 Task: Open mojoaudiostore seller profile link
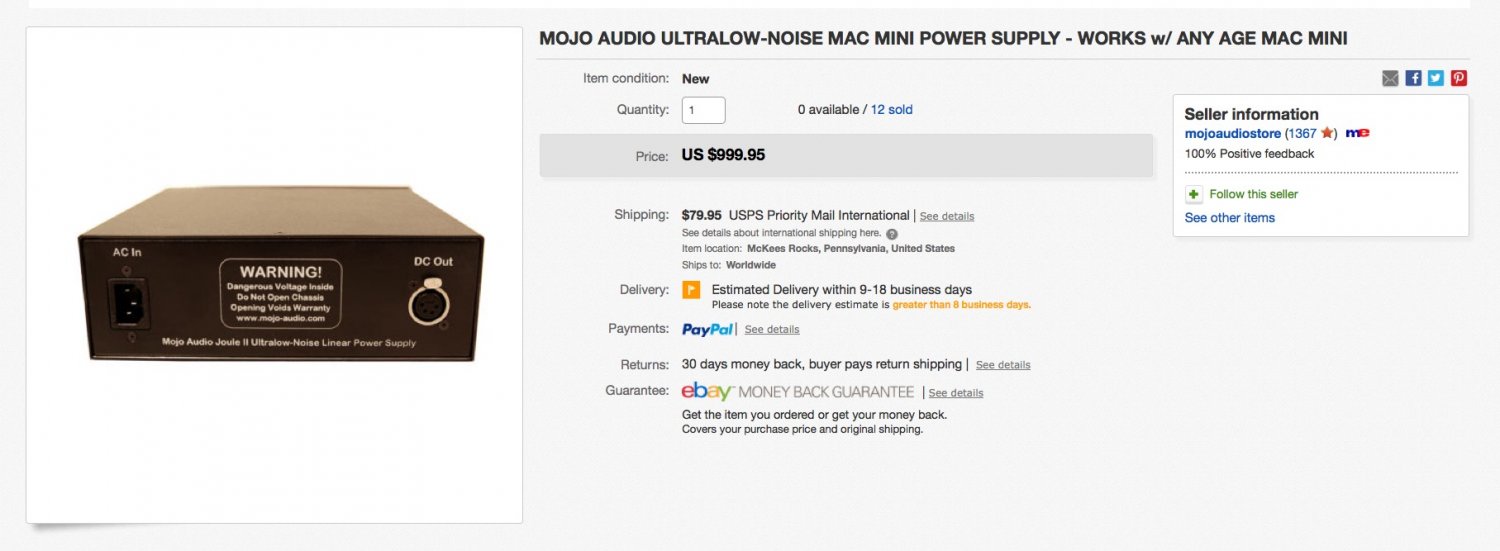(x=1233, y=133)
